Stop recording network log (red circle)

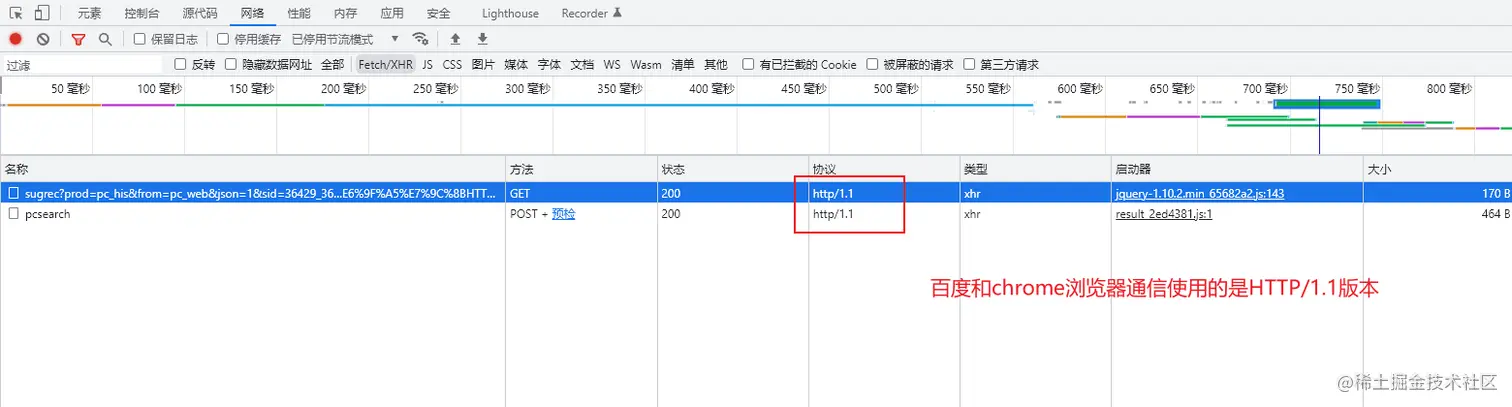point(15,39)
